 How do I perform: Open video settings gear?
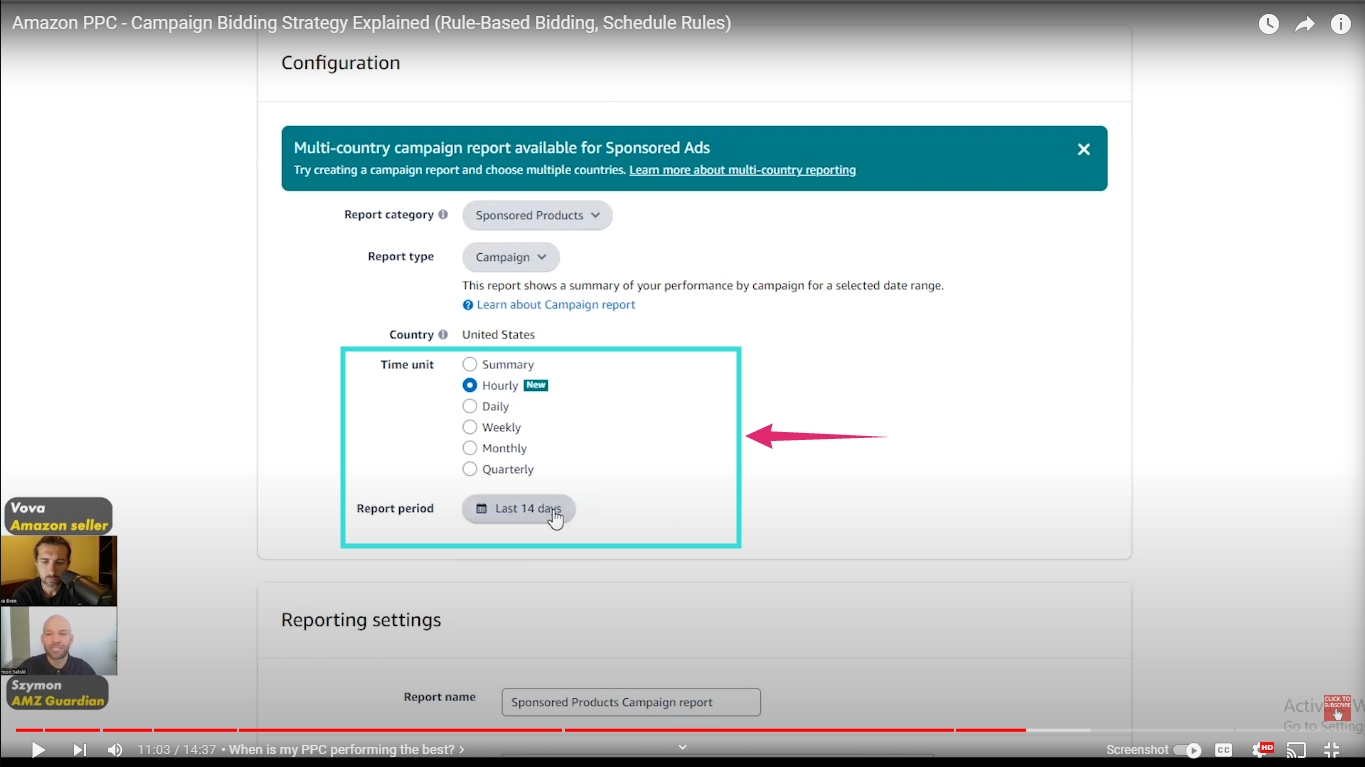(1260, 750)
